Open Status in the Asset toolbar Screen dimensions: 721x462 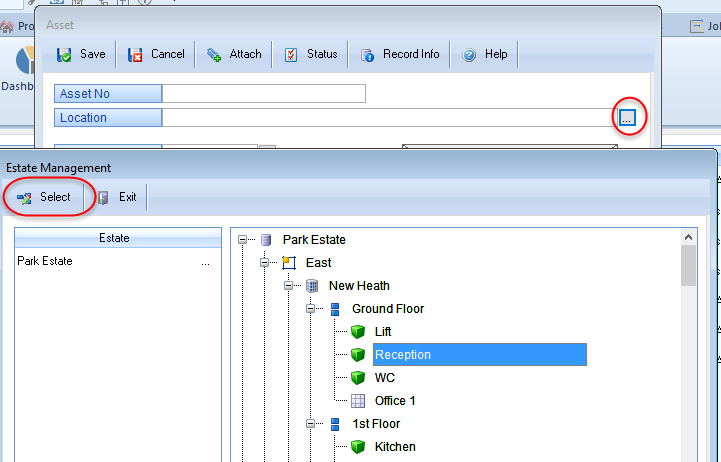coord(310,54)
